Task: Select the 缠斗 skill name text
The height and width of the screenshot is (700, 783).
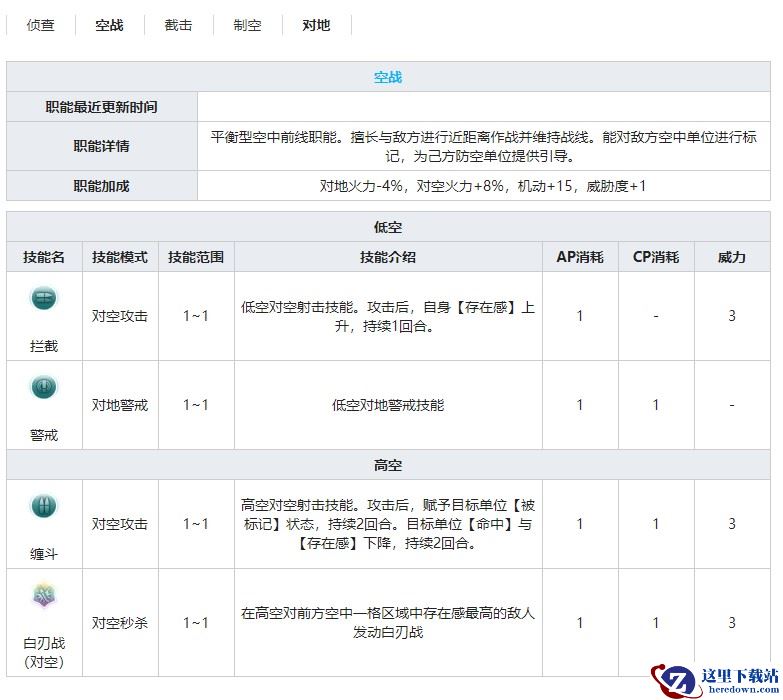Action: point(44,554)
